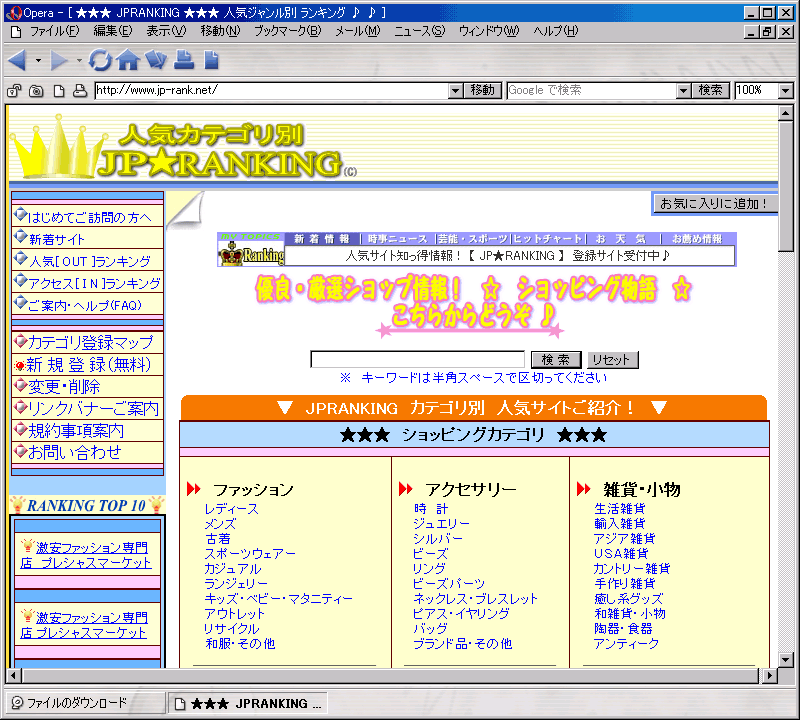Screen dimensions: 800x720
Task: Open the ウィンドウ(W) menu
Action: (x=489, y=32)
